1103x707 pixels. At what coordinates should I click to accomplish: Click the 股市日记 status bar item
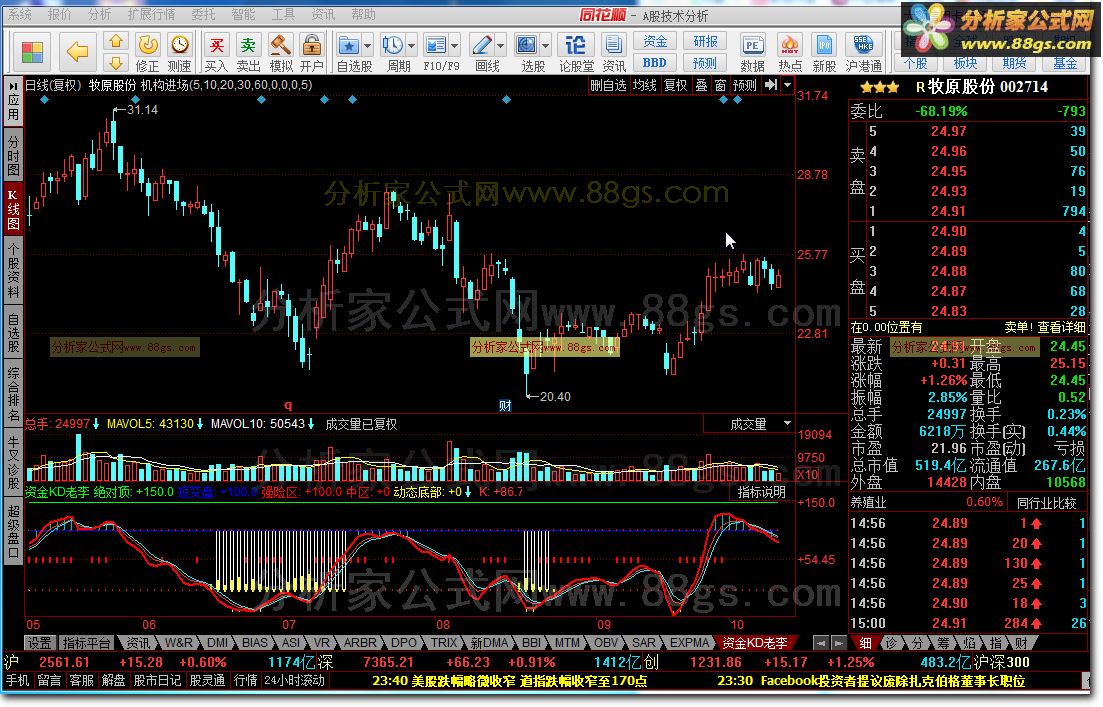pyautogui.click(x=157, y=680)
